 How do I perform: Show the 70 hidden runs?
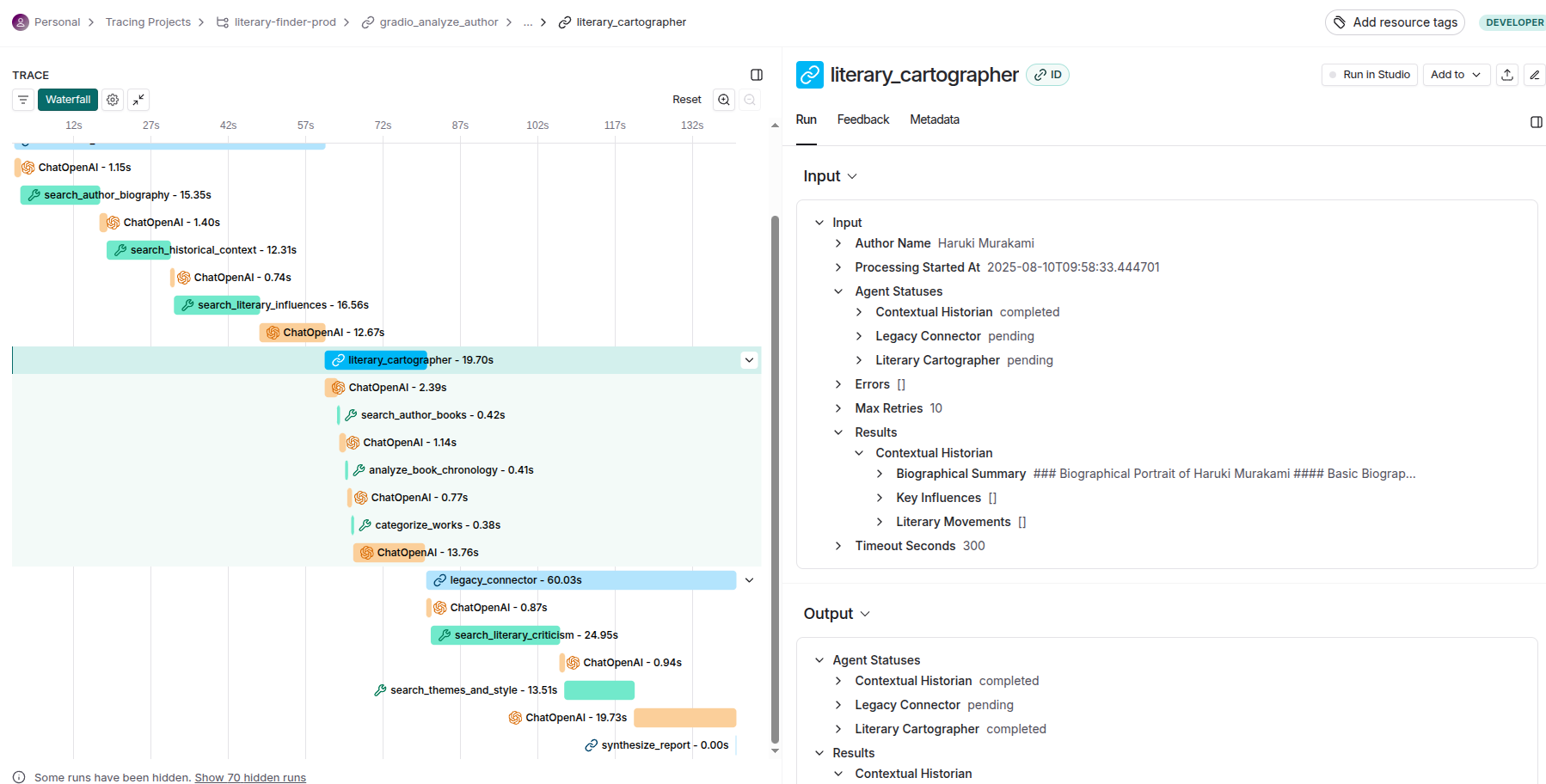click(250, 777)
